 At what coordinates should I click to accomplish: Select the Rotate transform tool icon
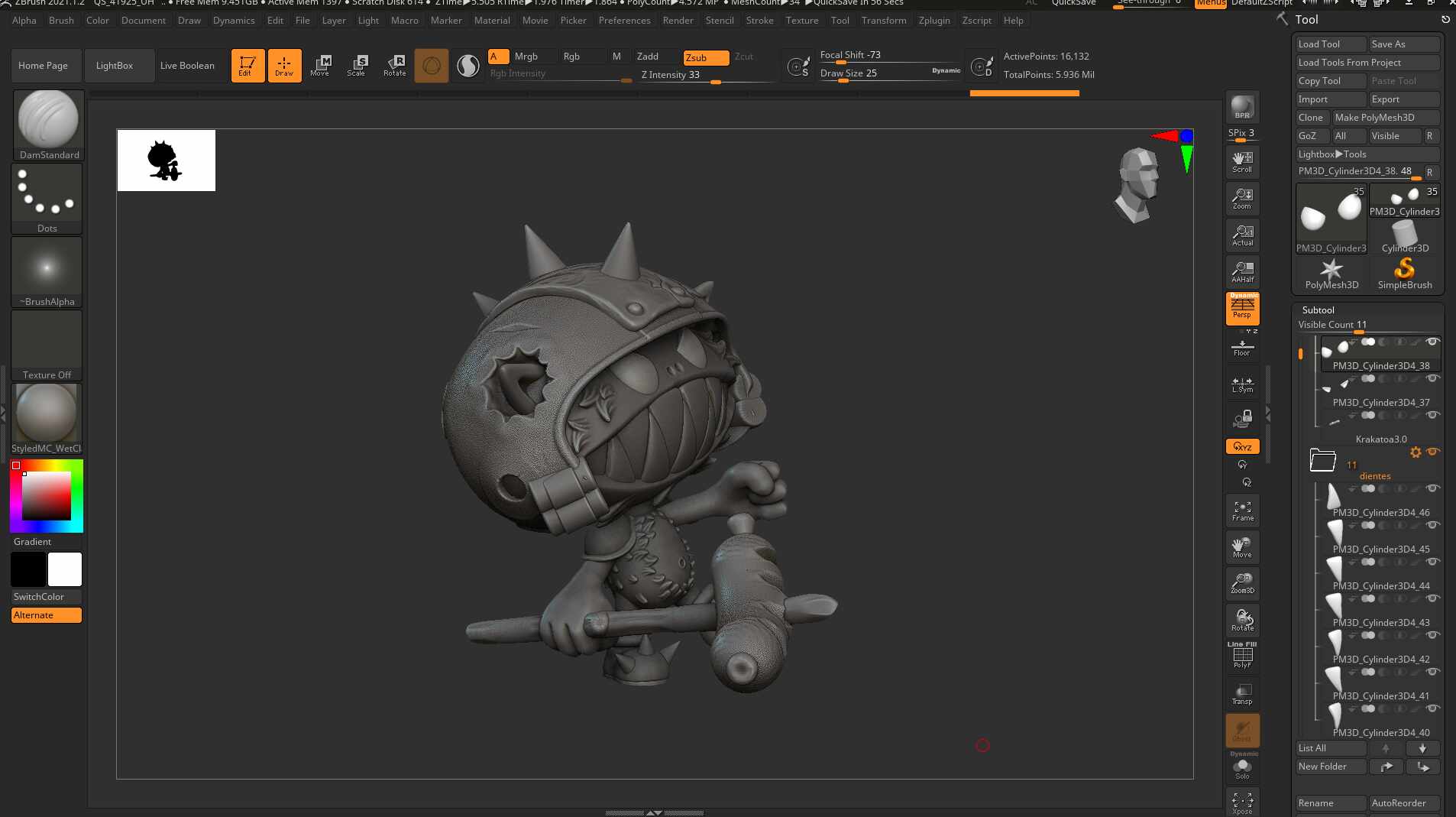click(x=395, y=65)
